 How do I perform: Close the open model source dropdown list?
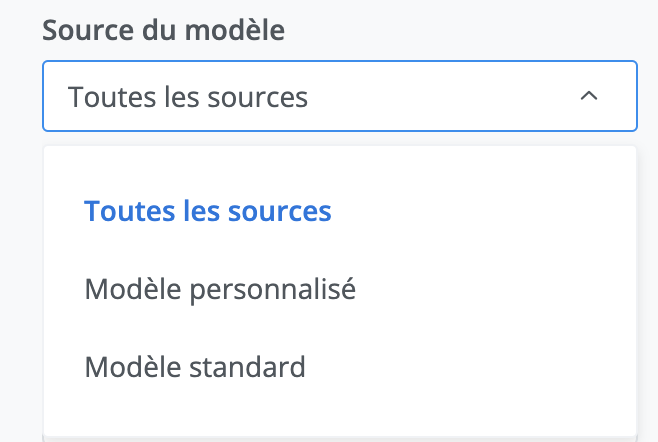[x=589, y=96]
